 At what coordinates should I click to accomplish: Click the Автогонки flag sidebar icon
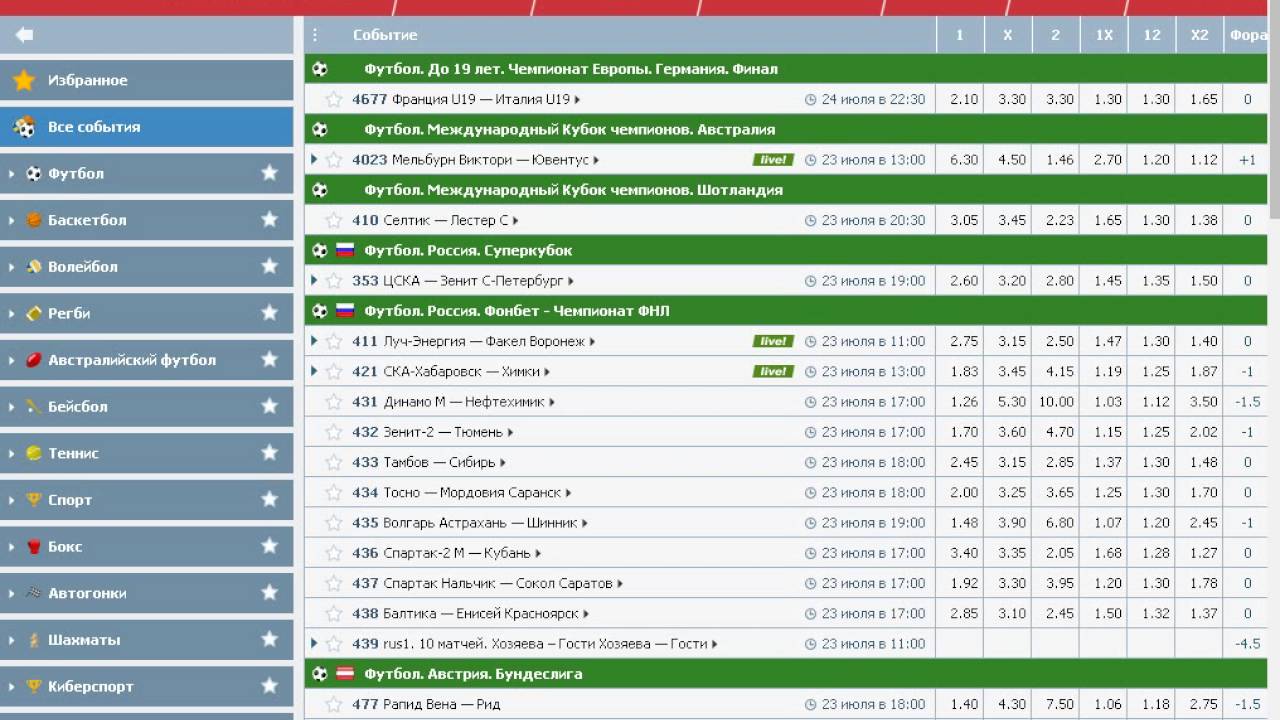point(34,593)
